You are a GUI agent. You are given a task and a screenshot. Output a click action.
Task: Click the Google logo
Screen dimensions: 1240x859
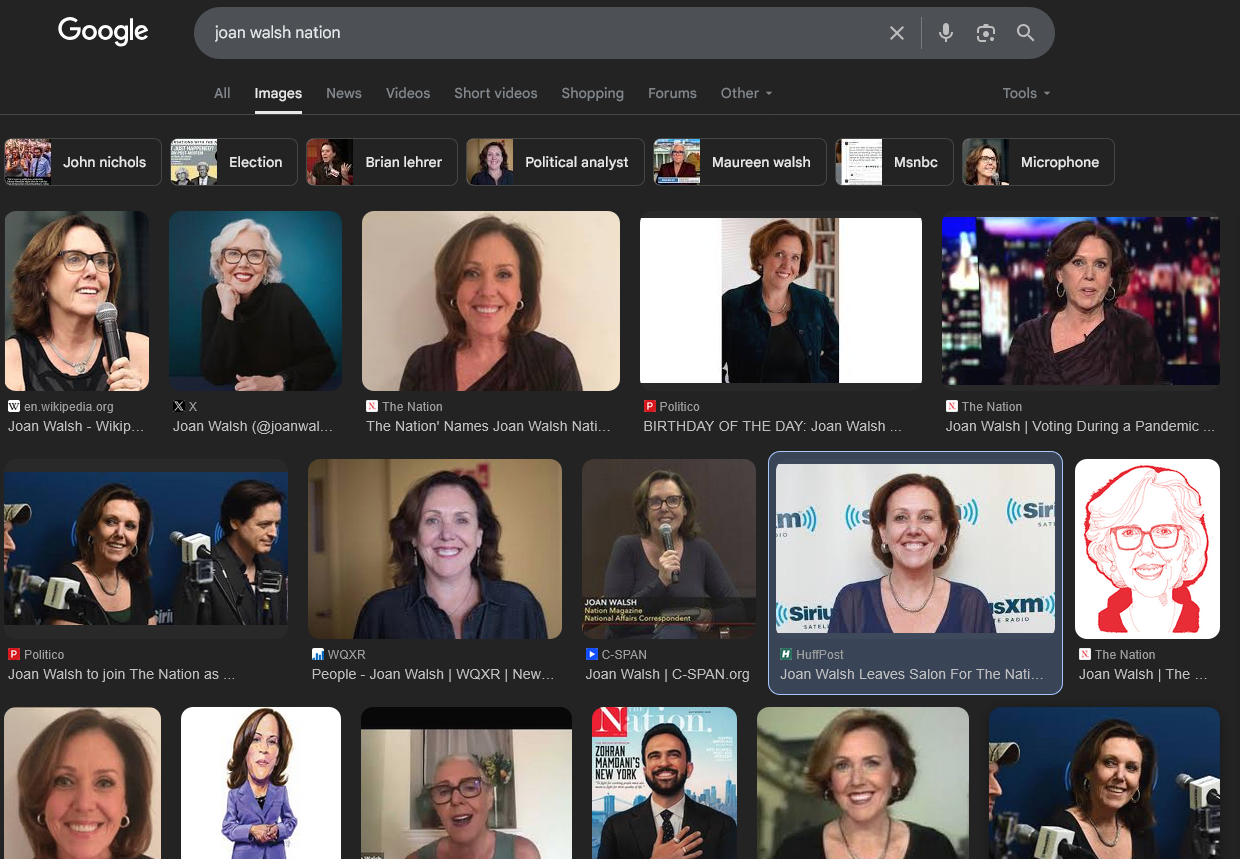pos(103,32)
